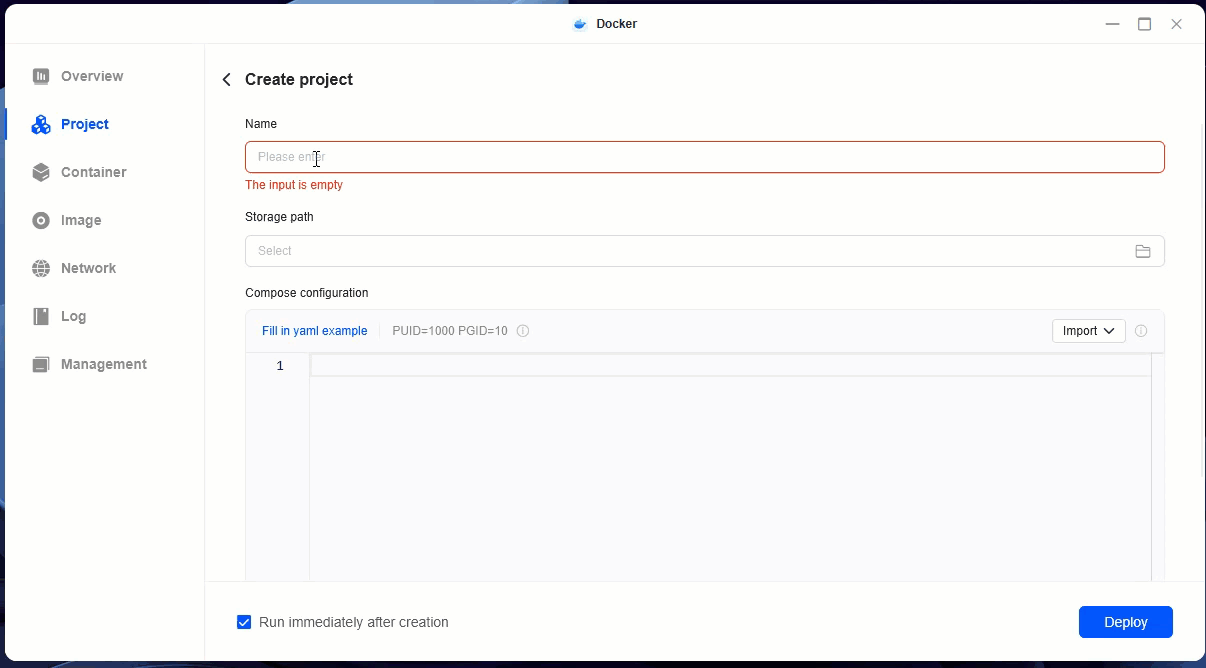Click the Overview sidebar icon

pyautogui.click(x=41, y=76)
